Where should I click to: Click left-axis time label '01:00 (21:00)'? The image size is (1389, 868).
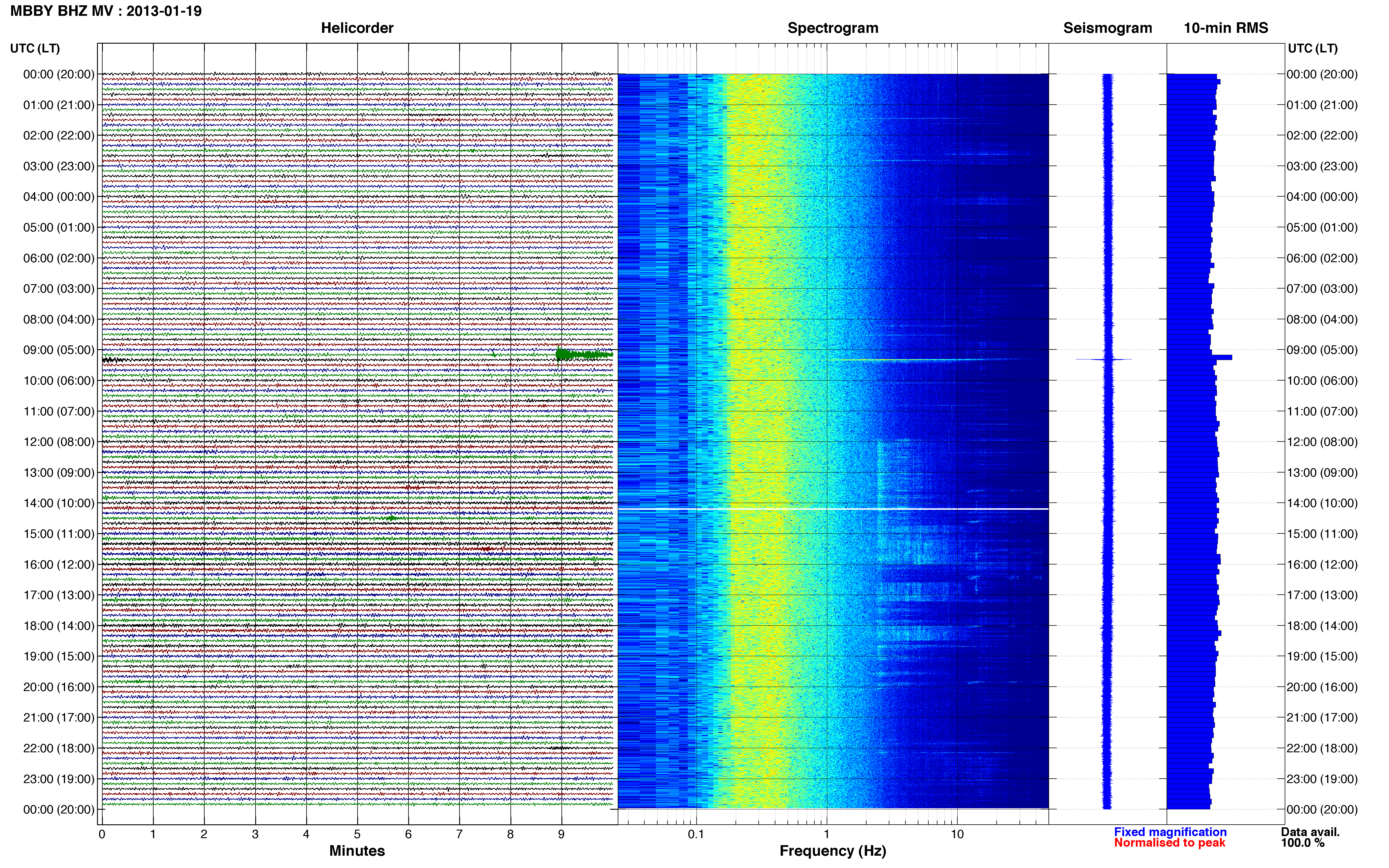[59, 105]
